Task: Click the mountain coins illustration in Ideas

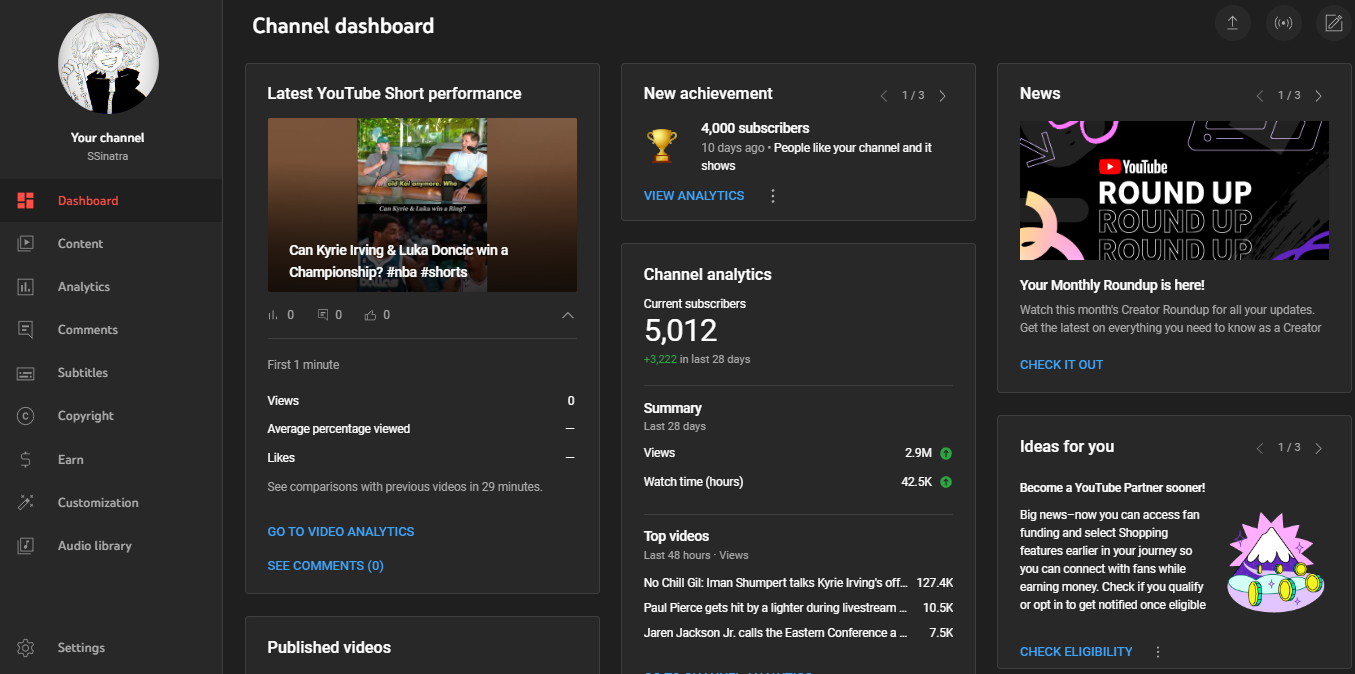Action: click(x=1277, y=563)
